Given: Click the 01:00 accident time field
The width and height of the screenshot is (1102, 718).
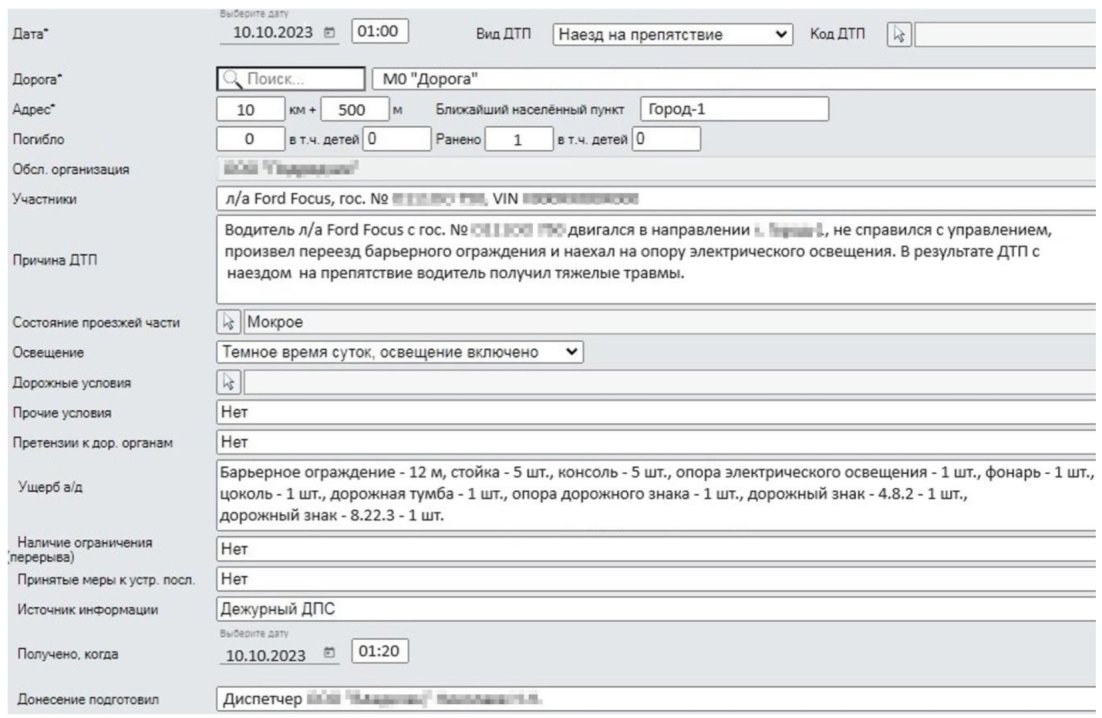Looking at the screenshot, I should (x=380, y=32).
